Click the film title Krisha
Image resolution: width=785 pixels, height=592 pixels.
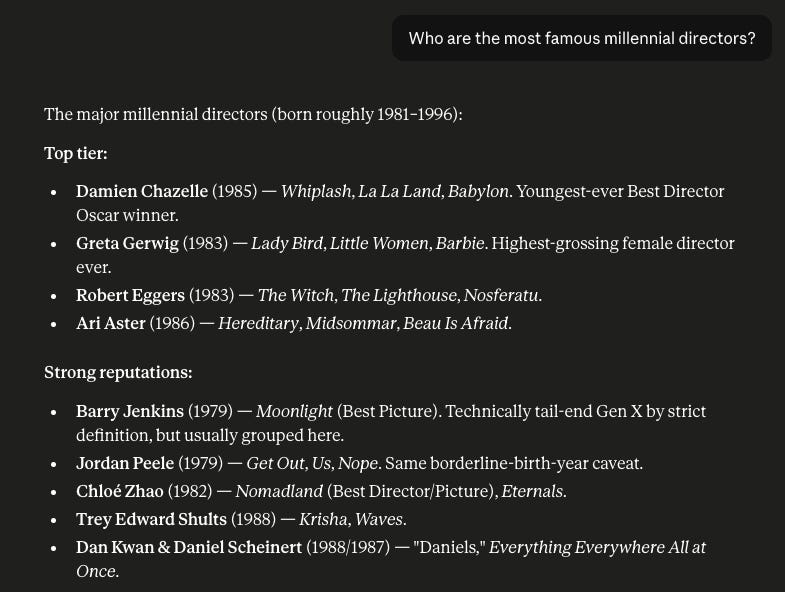[322, 519]
